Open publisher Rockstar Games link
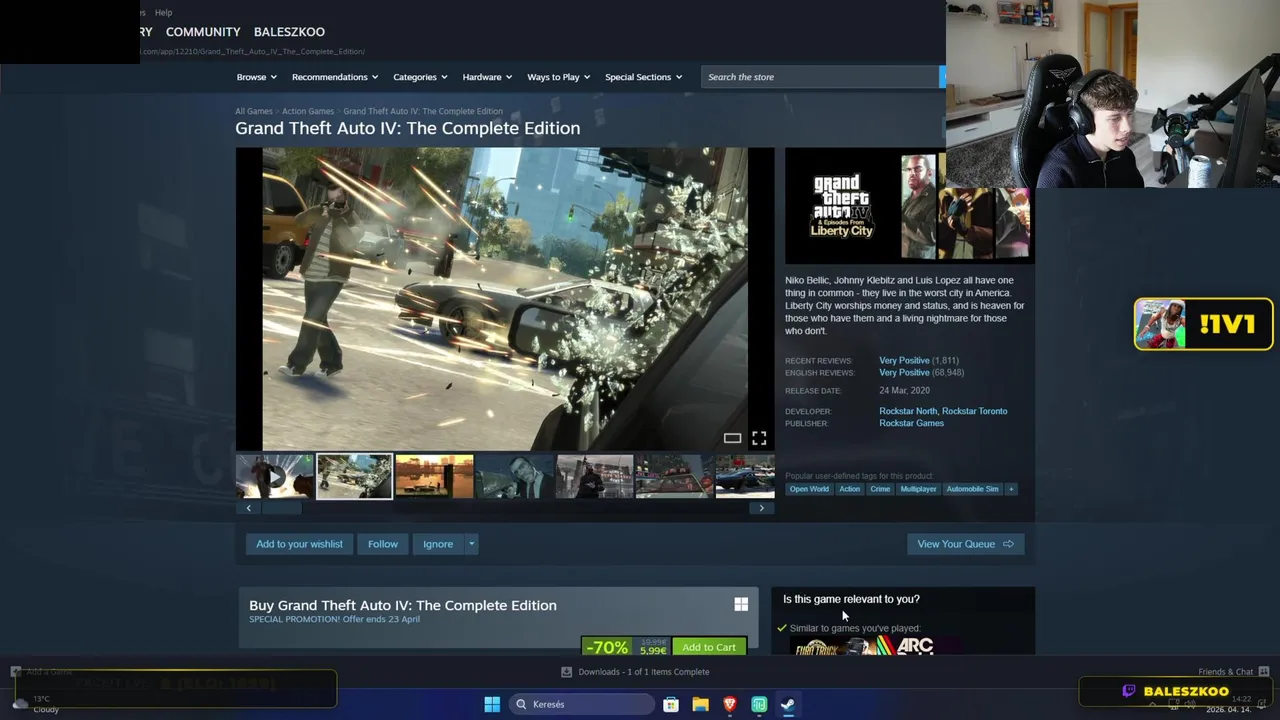This screenshot has height=720, width=1280. [911, 423]
